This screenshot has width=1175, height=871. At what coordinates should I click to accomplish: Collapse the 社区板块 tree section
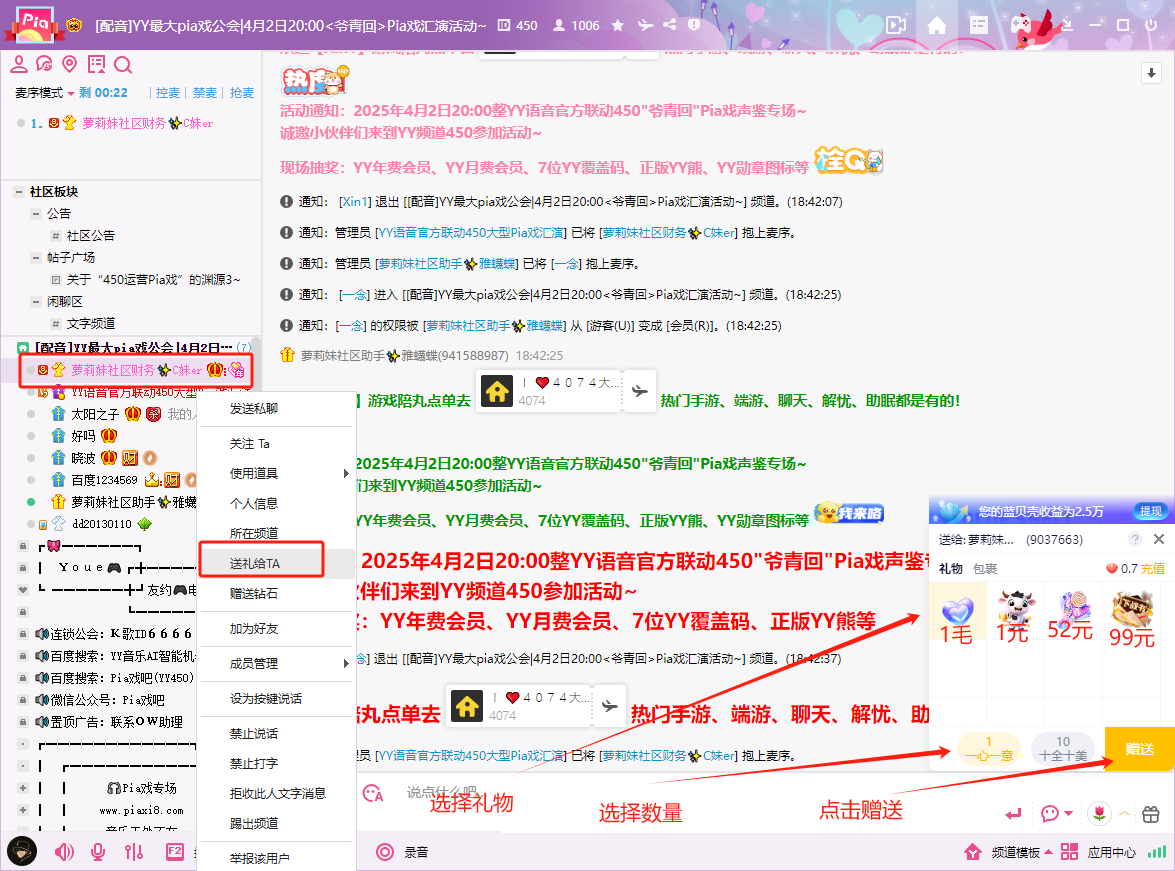pyautogui.click(x=19, y=192)
